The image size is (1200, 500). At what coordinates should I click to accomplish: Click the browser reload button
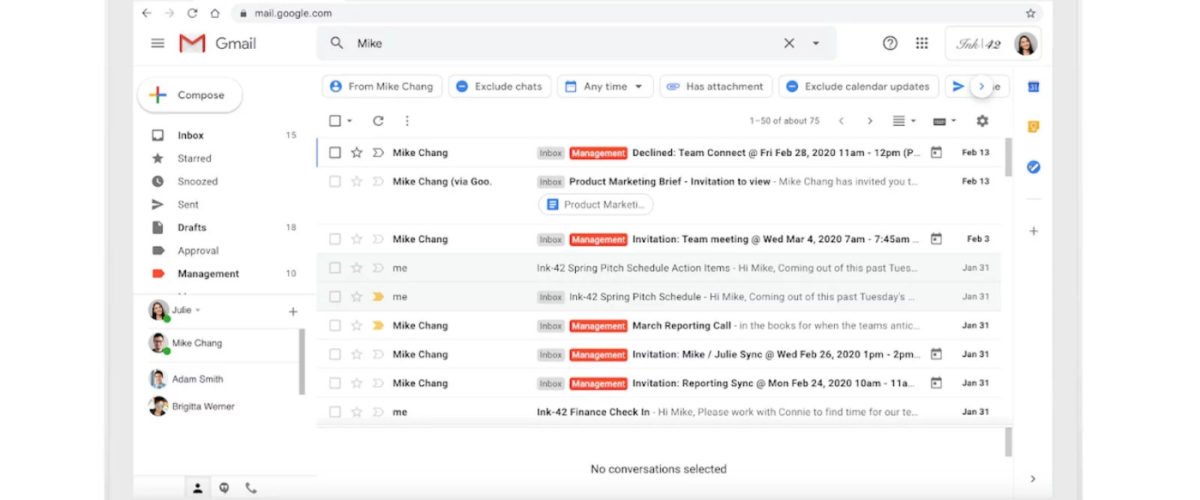[193, 13]
